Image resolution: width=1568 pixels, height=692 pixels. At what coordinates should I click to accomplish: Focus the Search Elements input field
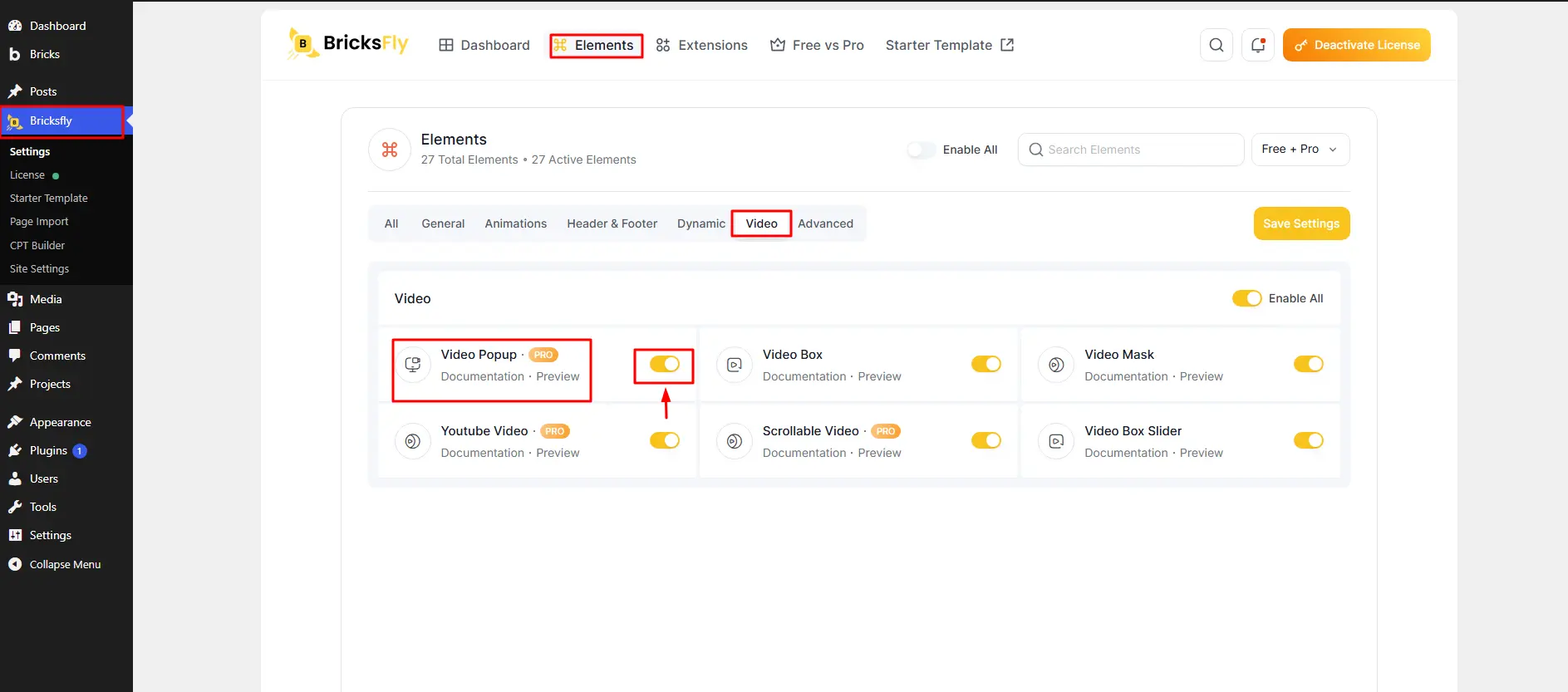pyautogui.click(x=1131, y=150)
